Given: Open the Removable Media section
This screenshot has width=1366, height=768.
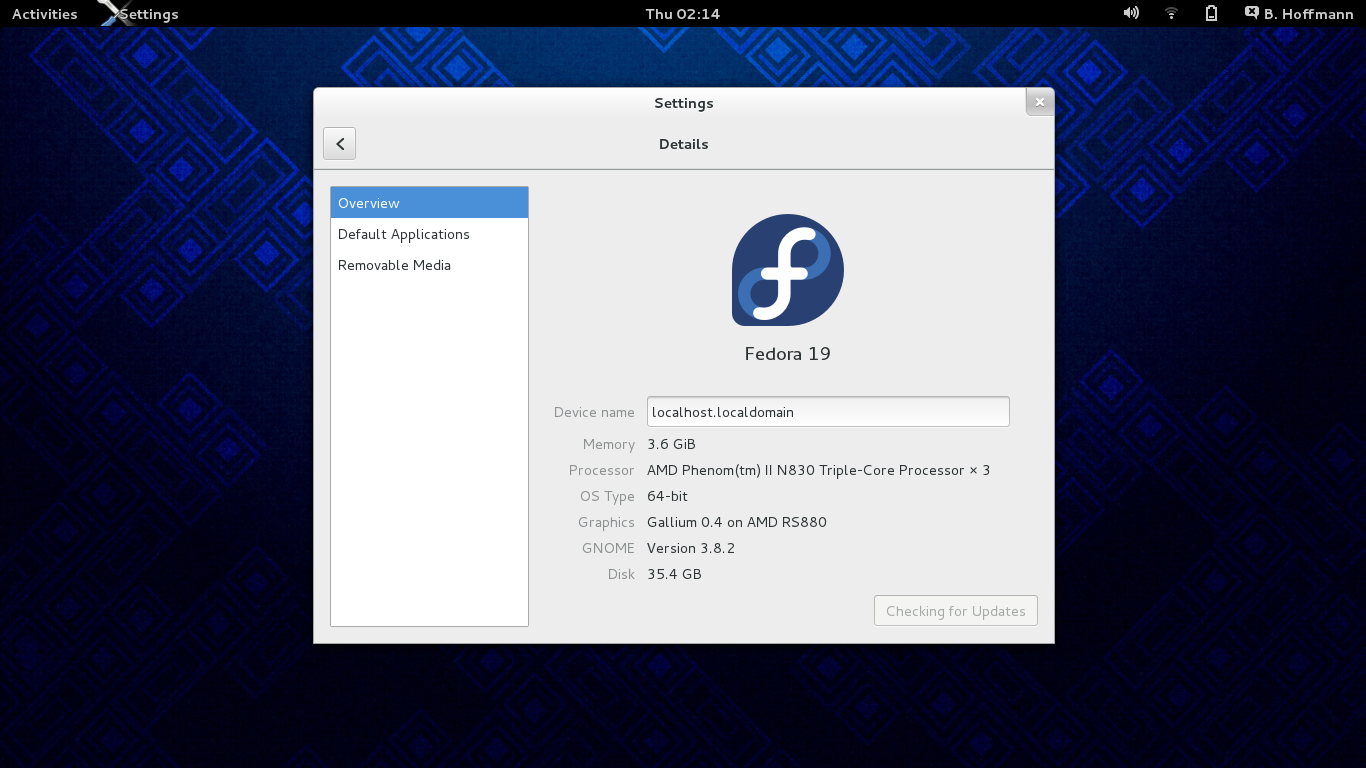Looking at the screenshot, I should point(429,265).
